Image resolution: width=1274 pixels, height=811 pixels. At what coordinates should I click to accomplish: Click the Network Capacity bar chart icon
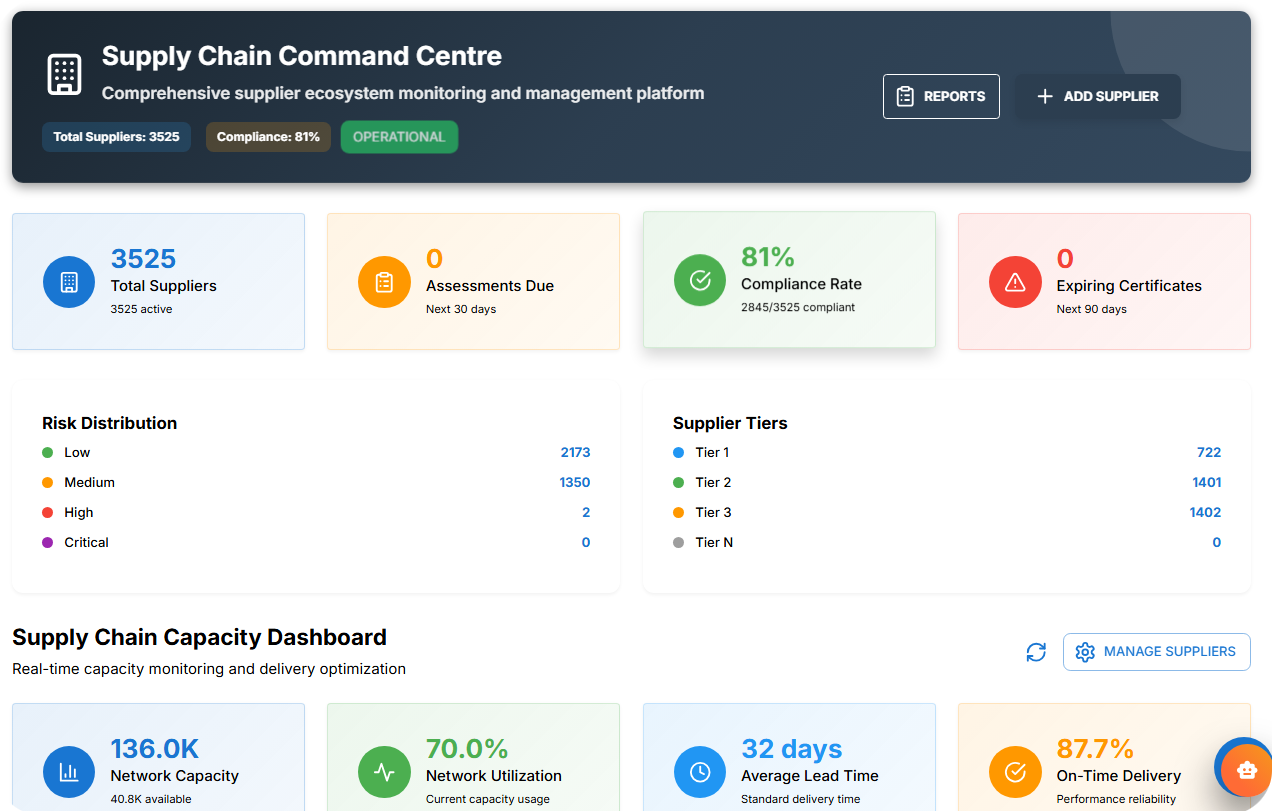pyautogui.click(x=69, y=772)
